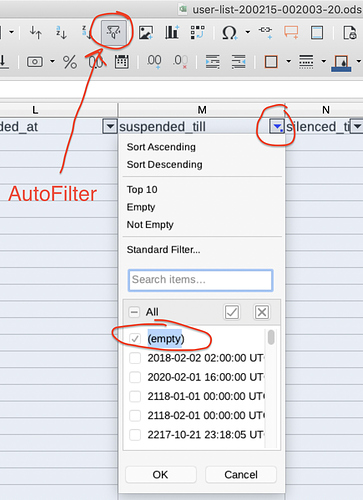The width and height of the screenshot is (363, 500).
Task: Open the suspended_till filter dropdown
Action: coord(277,127)
